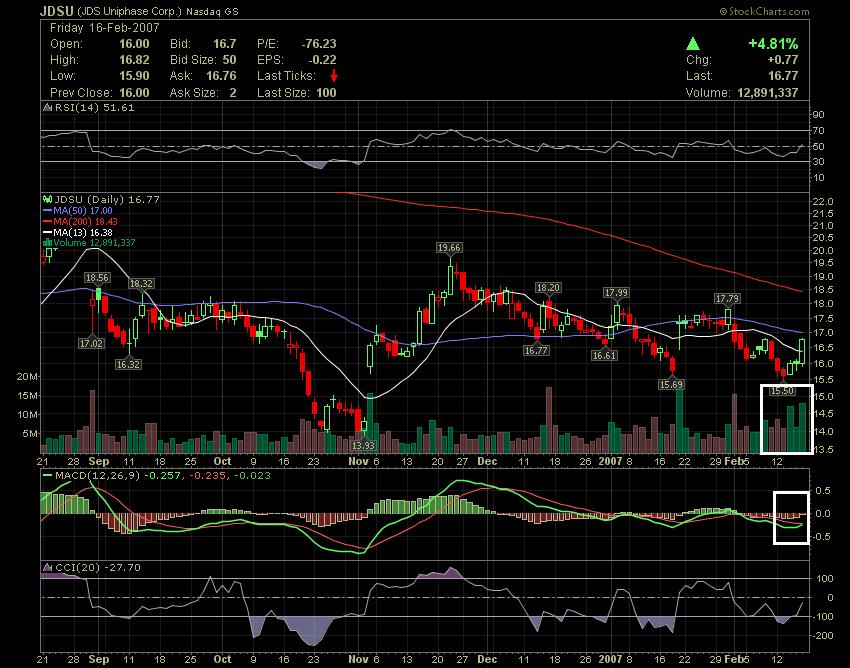Click the Ask value 16.76
This screenshot has height=668, width=850.
221,75
